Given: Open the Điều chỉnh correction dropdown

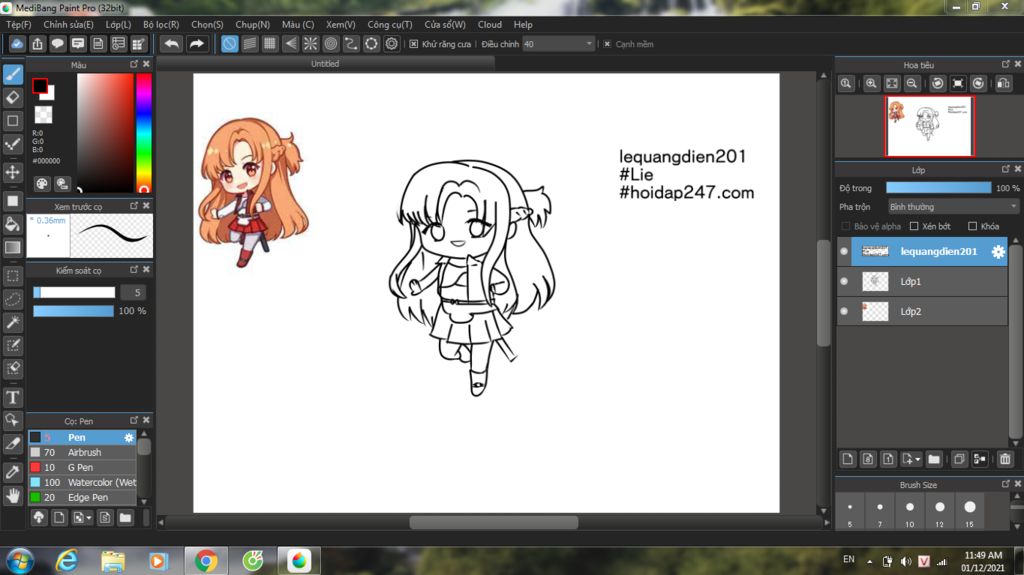Looking at the screenshot, I should pos(558,44).
